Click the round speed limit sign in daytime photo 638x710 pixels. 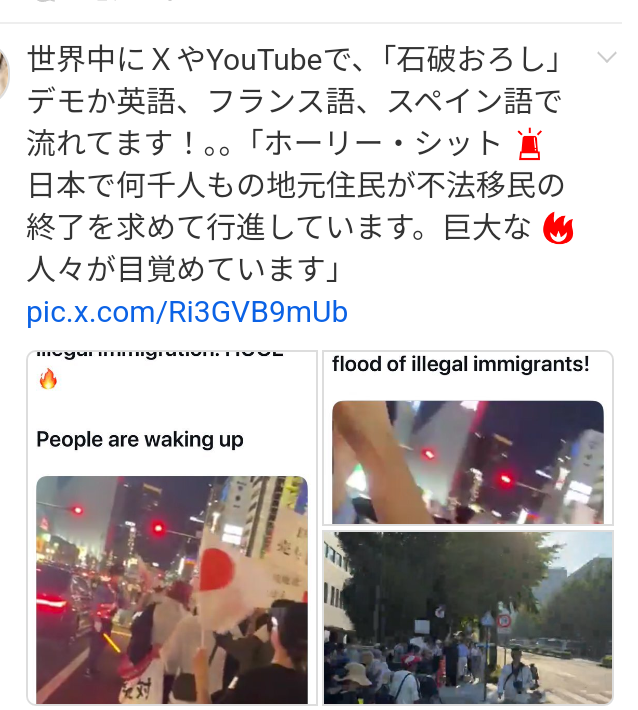pos(504,621)
